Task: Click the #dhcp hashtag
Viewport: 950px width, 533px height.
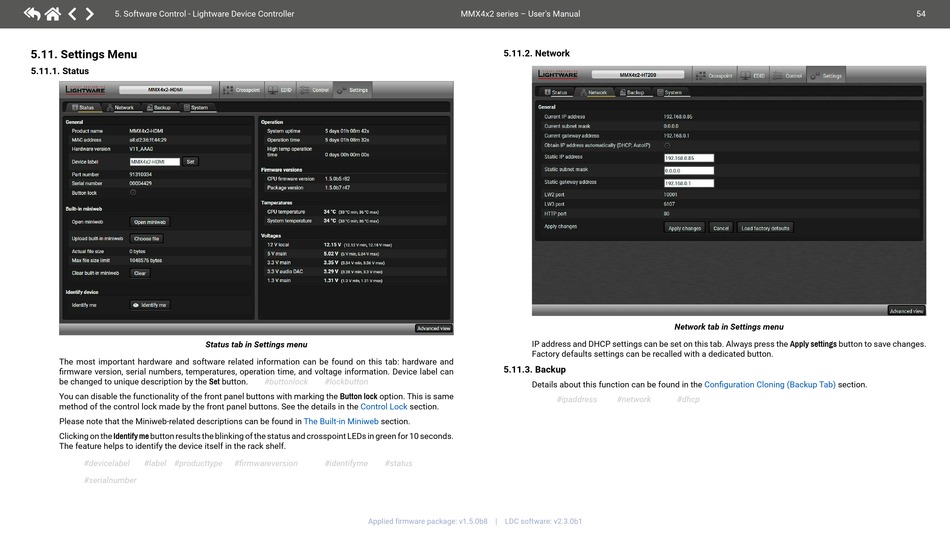Action: coord(688,399)
